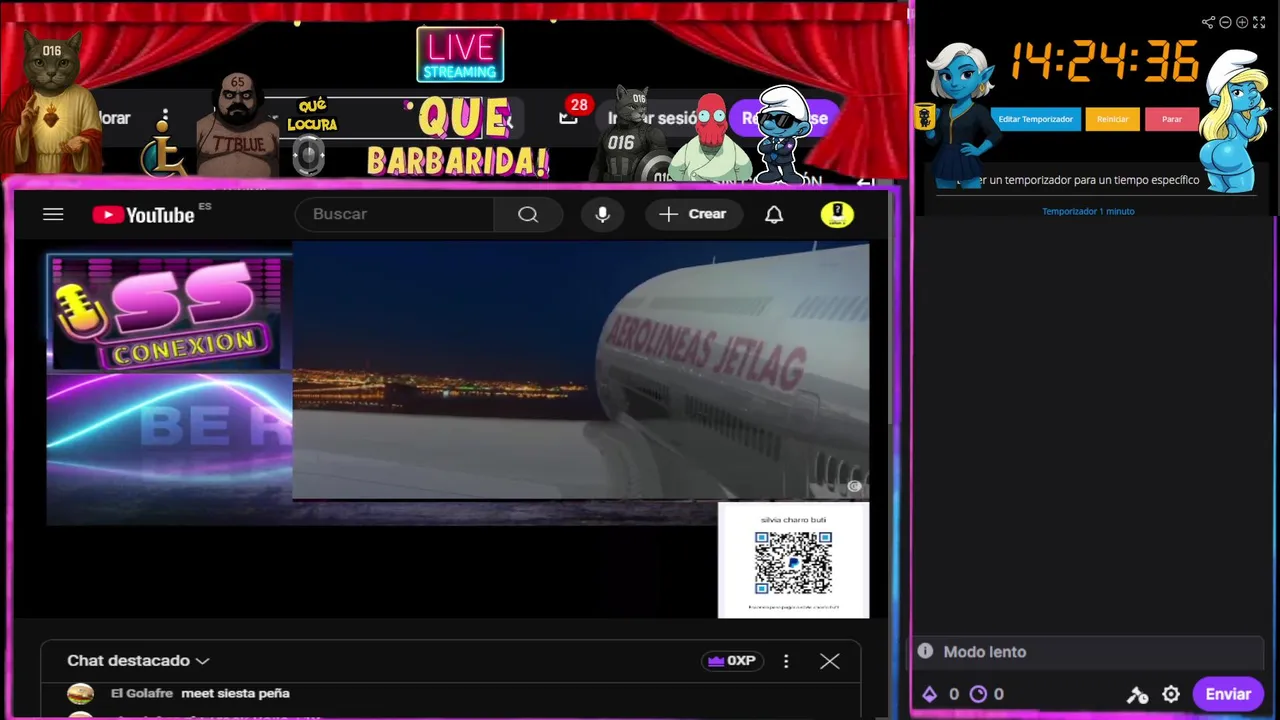Start voice search with microphone icon
The height and width of the screenshot is (720, 1280).
pos(602,214)
